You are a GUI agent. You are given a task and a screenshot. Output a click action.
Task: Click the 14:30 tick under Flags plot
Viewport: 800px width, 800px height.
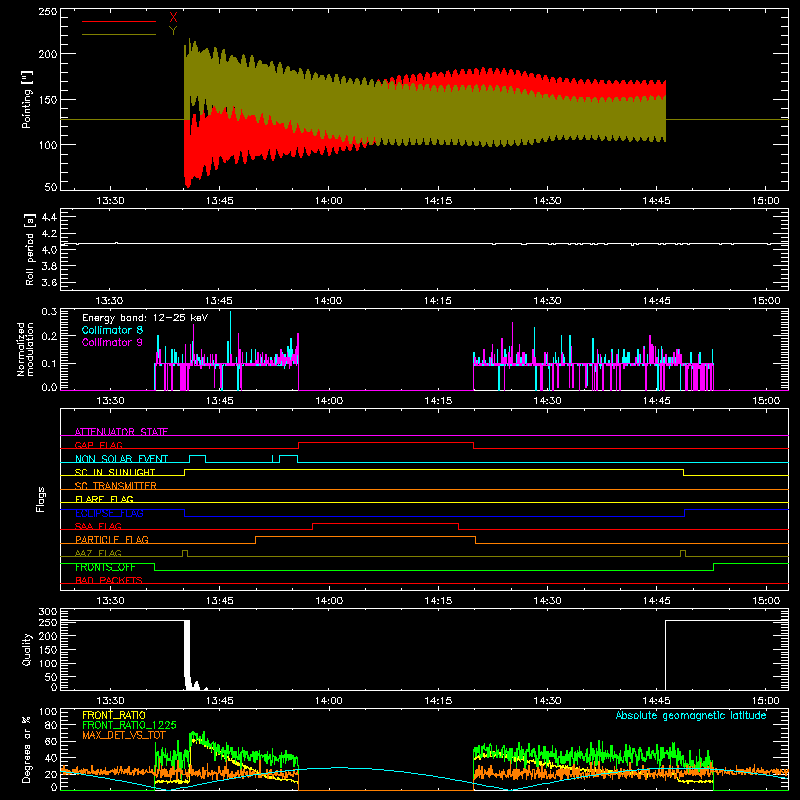click(x=547, y=601)
